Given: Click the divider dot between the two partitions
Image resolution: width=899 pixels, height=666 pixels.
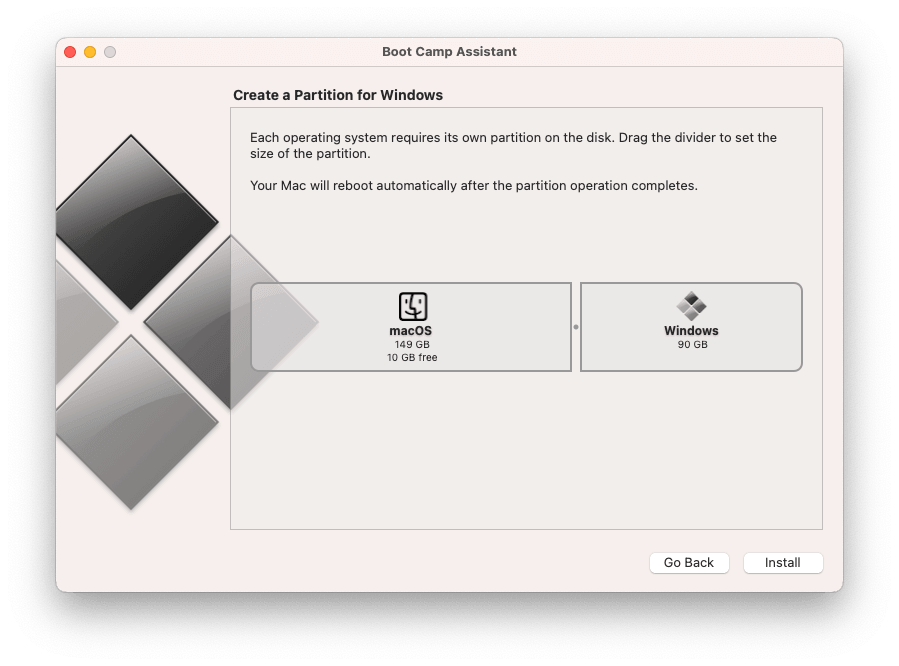Looking at the screenshot, I should click(575, 326).
